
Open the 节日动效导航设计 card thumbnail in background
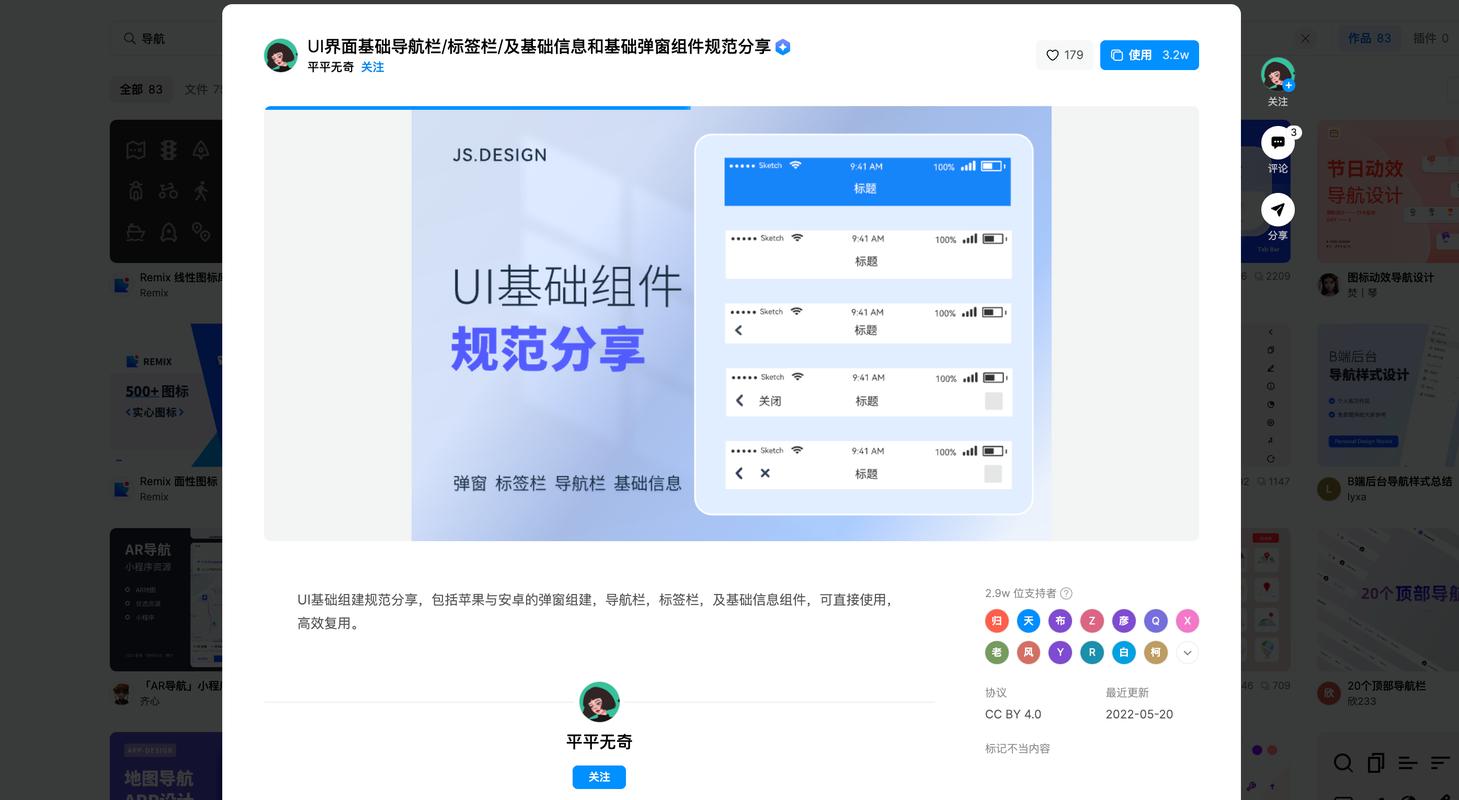(x=1387, y=191)
